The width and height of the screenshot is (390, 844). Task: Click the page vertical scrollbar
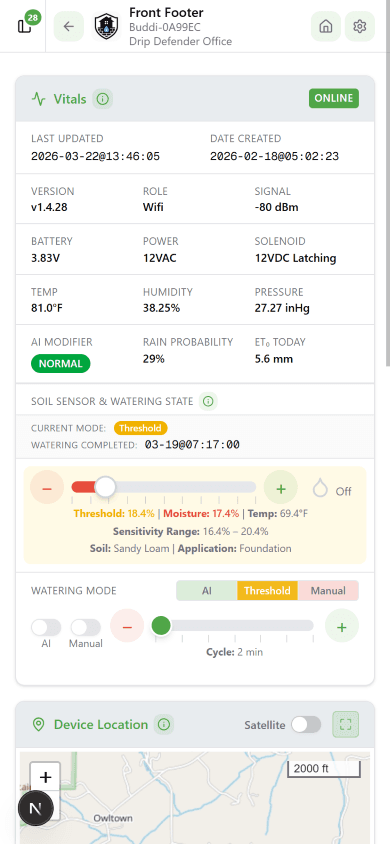pos(387,183)
